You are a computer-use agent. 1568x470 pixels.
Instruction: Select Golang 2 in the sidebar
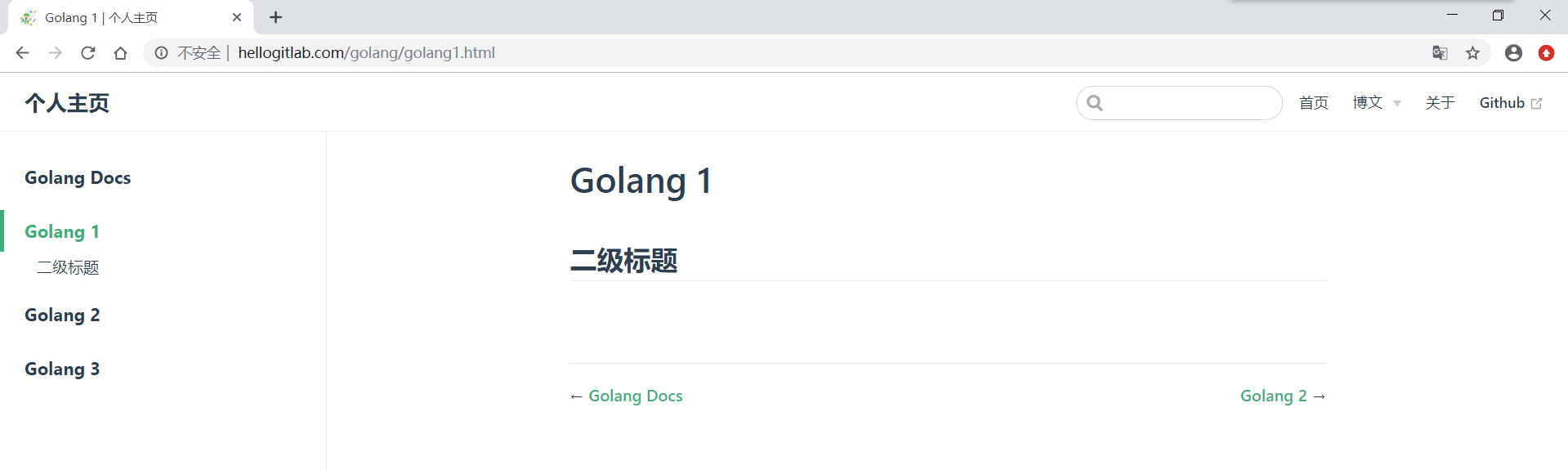[x=62, y=316]
